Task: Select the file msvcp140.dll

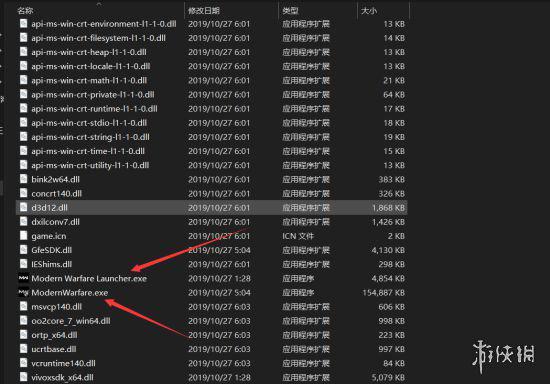Action: pos(56,307)
